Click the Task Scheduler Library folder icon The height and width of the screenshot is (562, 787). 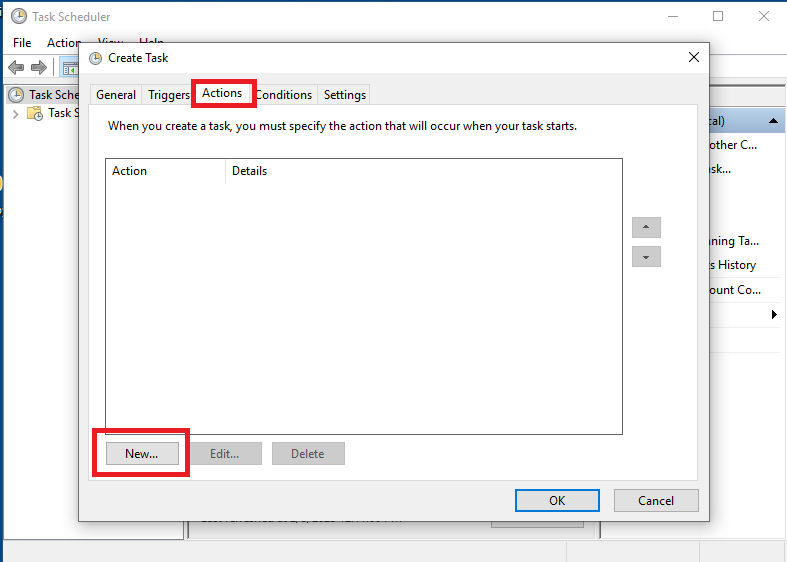[35, 113]
